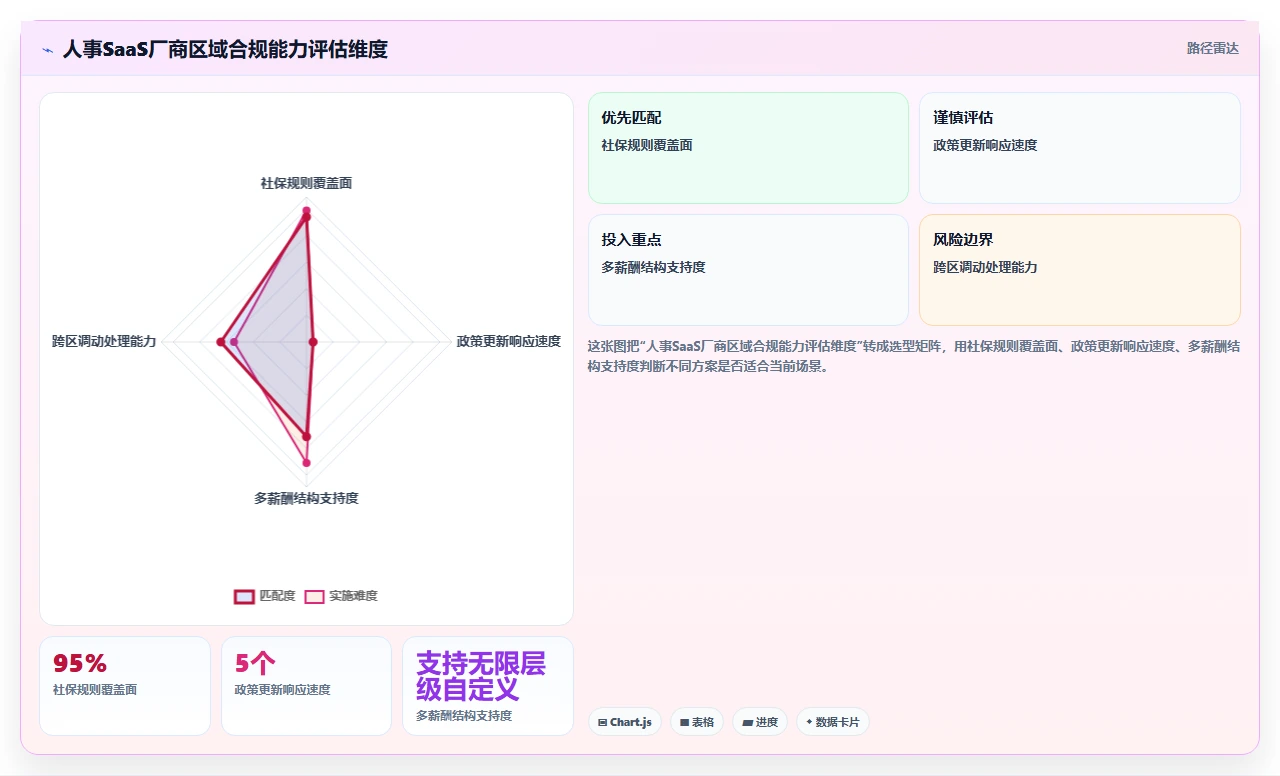The image size is (1280, 776).
Task: Toggle the 实施难度 legend swatch
Action: 314,596
